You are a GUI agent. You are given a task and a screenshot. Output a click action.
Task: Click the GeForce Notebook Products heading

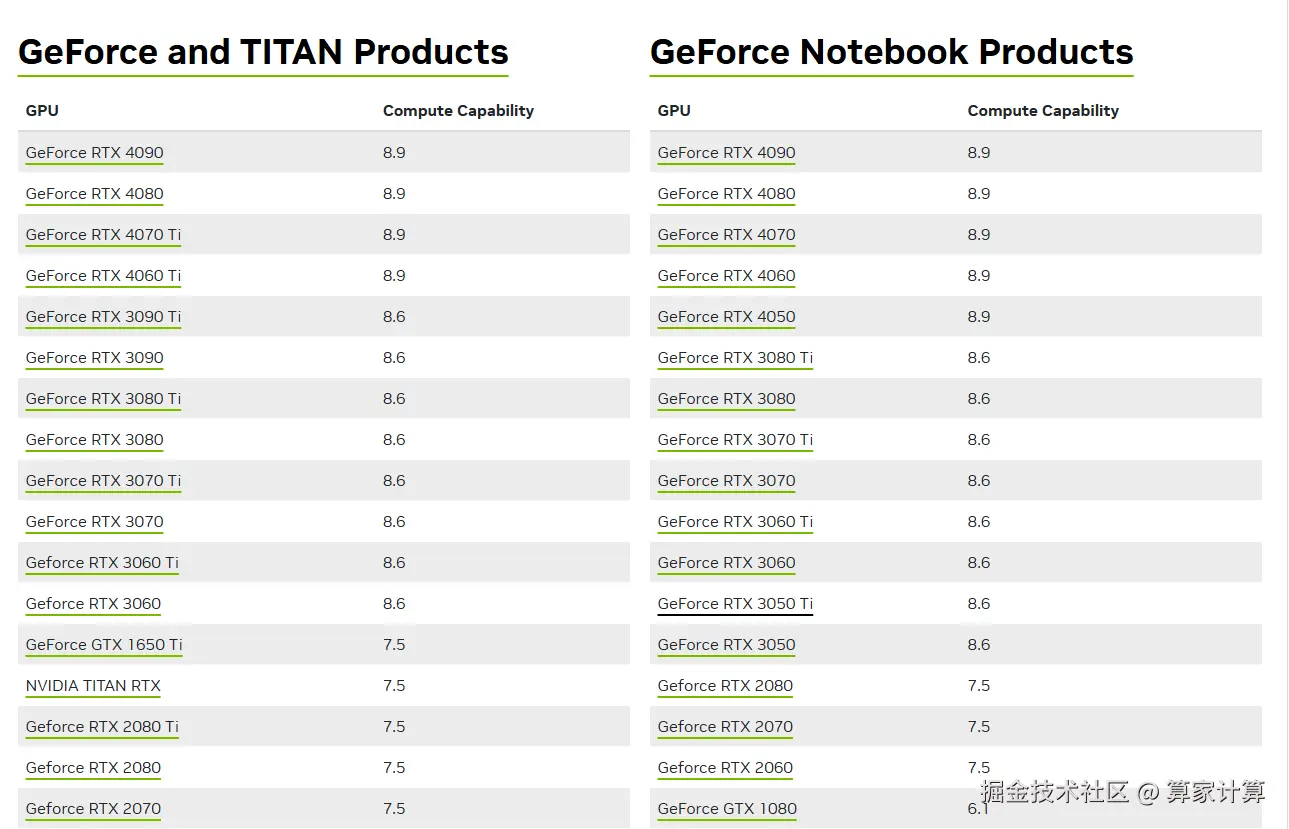(891, 52)
